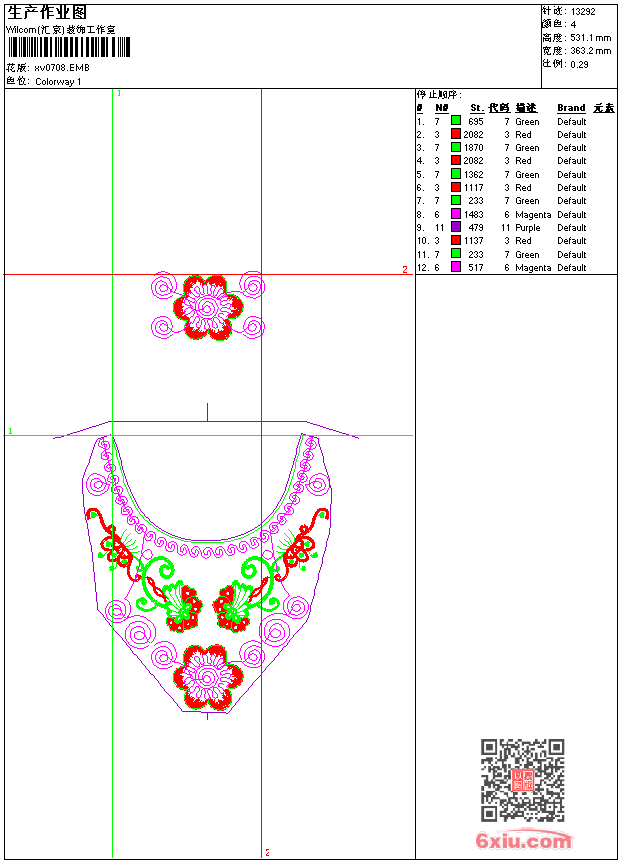
Task: Click 'Default' brand in Purple row
Action: pos(572,228)
